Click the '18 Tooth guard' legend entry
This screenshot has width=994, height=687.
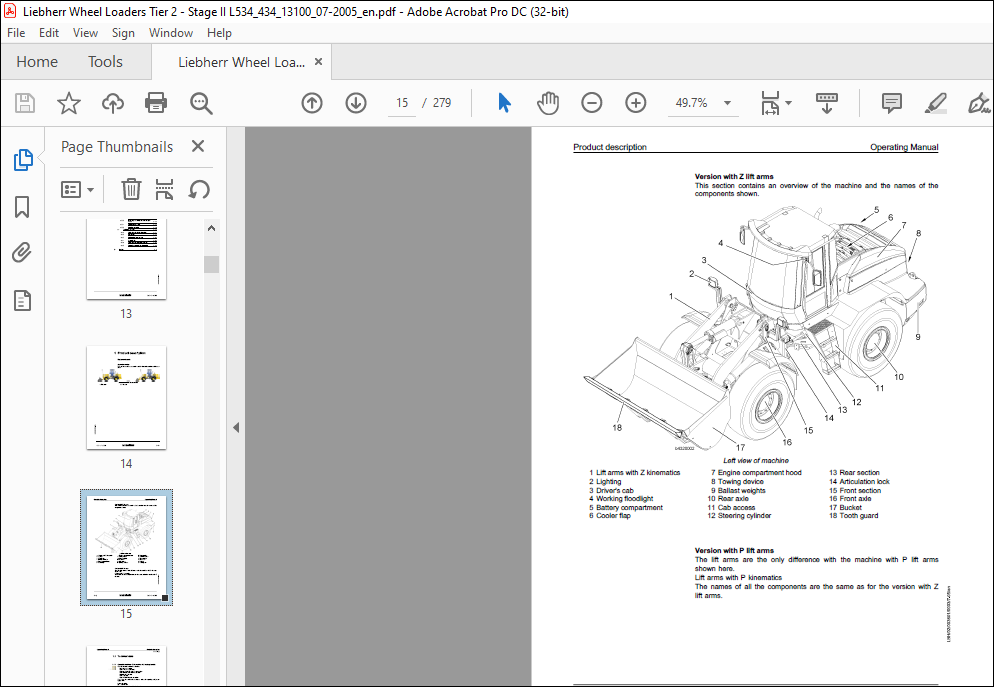click(x=854, y=516)
